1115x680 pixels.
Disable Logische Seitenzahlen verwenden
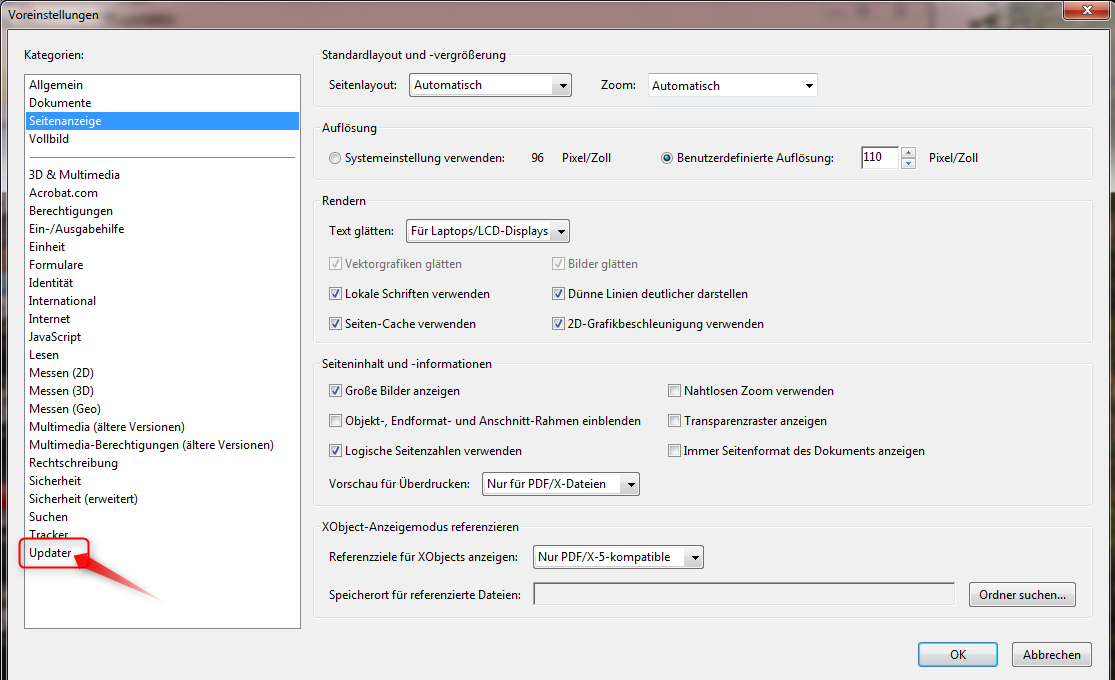click(x=336, y=450)
